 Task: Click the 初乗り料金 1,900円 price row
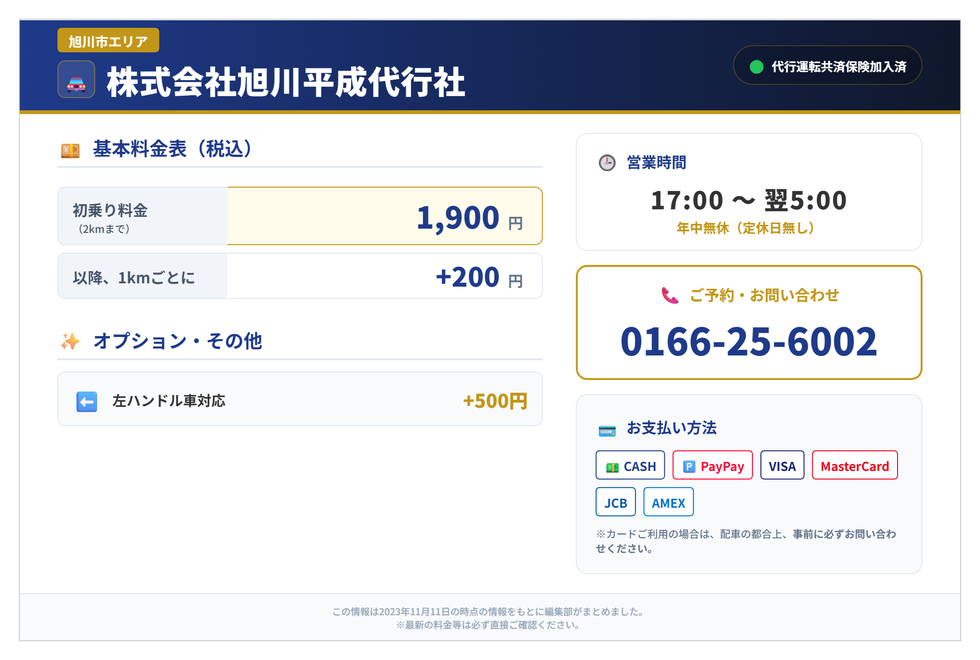click(300, 216)
